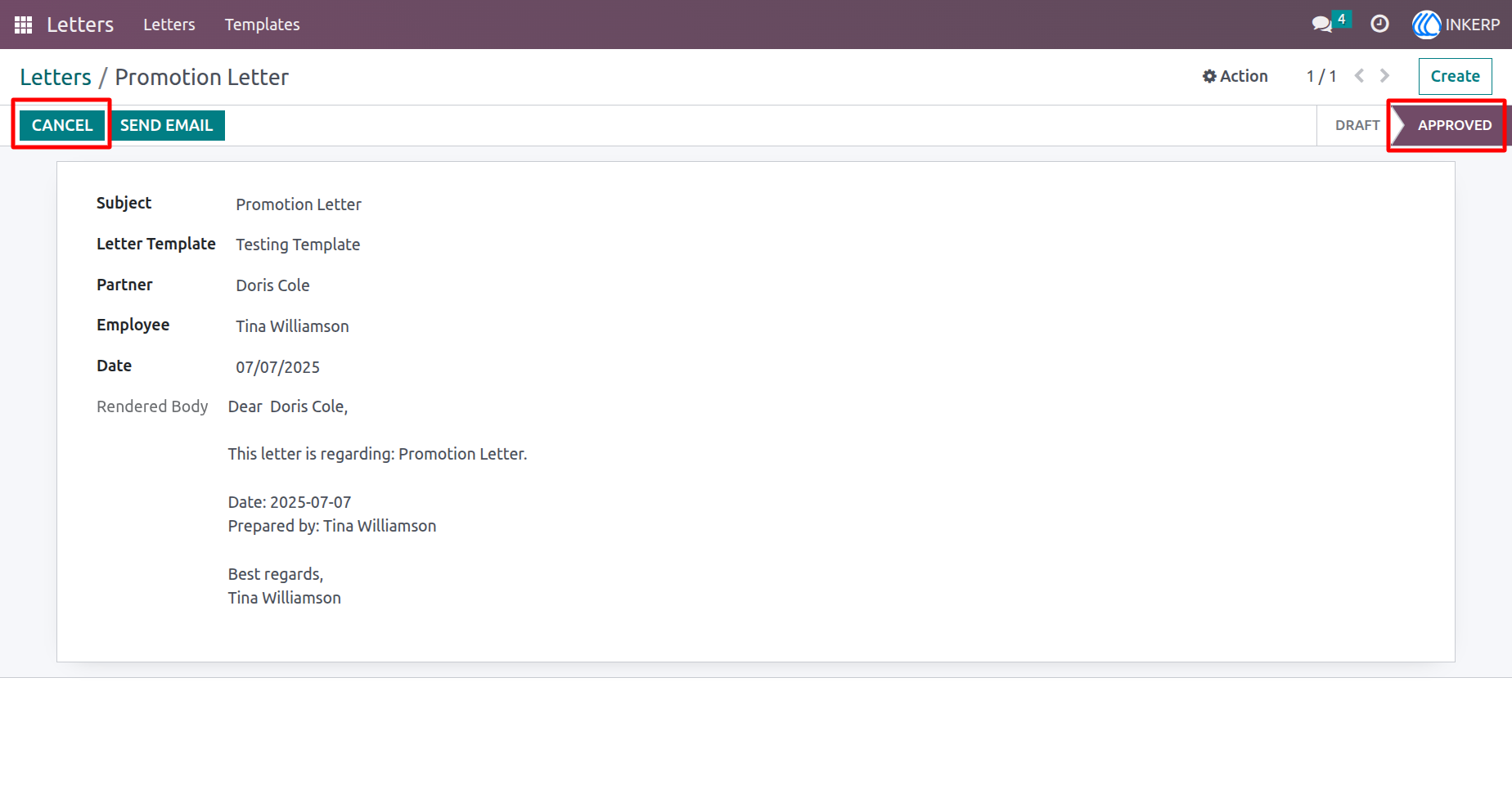Click the date value 07/07/2025
This screenshot has width=1512, height=790.
(277, 367)
